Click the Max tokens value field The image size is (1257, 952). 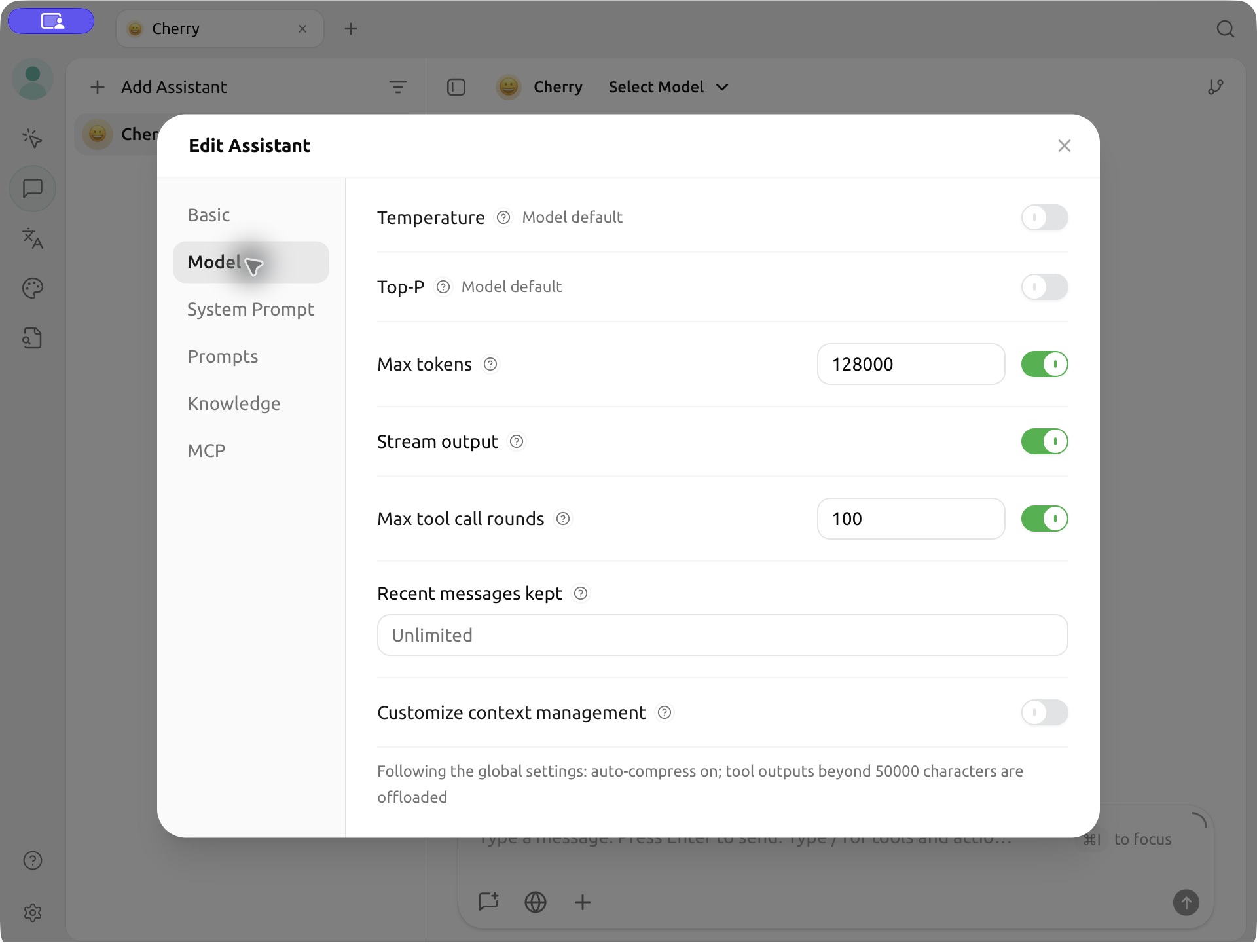[x=911, y=364]
